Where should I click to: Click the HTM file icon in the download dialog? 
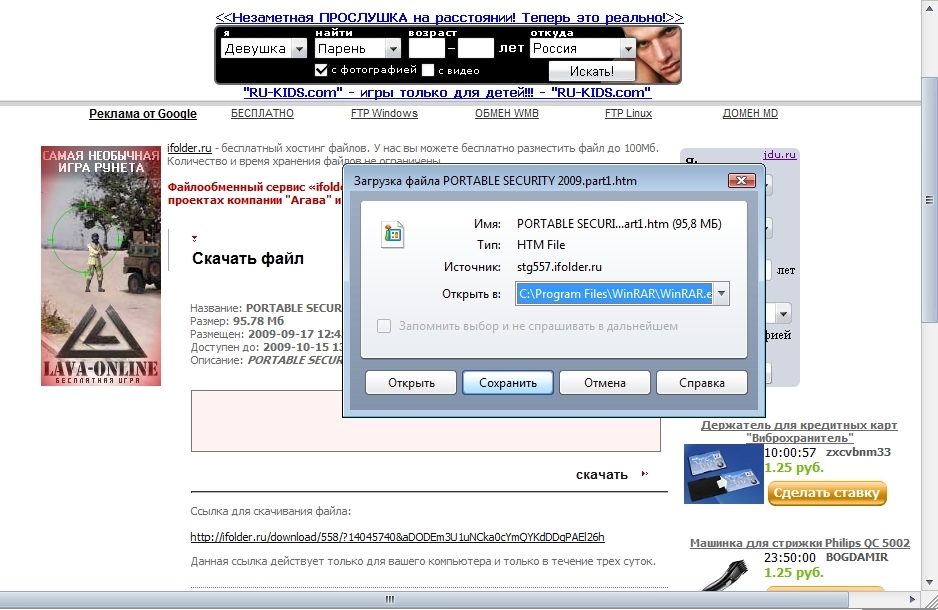pyautogui.click(x=392, y=234)
